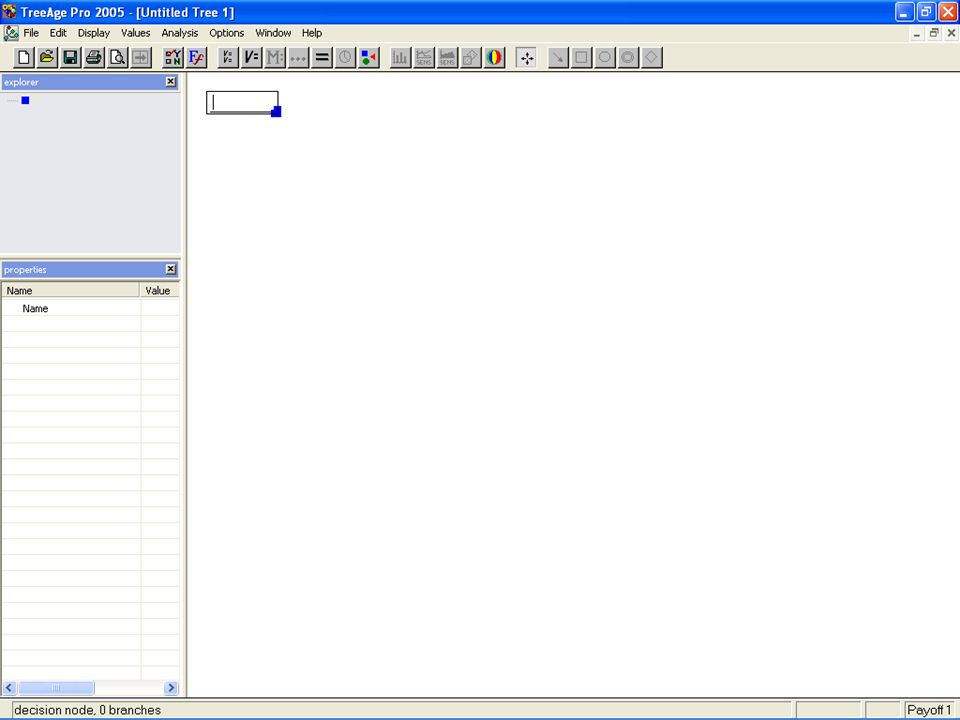Click the grayed dice-like toolbar icon

[x=470, y=58]
